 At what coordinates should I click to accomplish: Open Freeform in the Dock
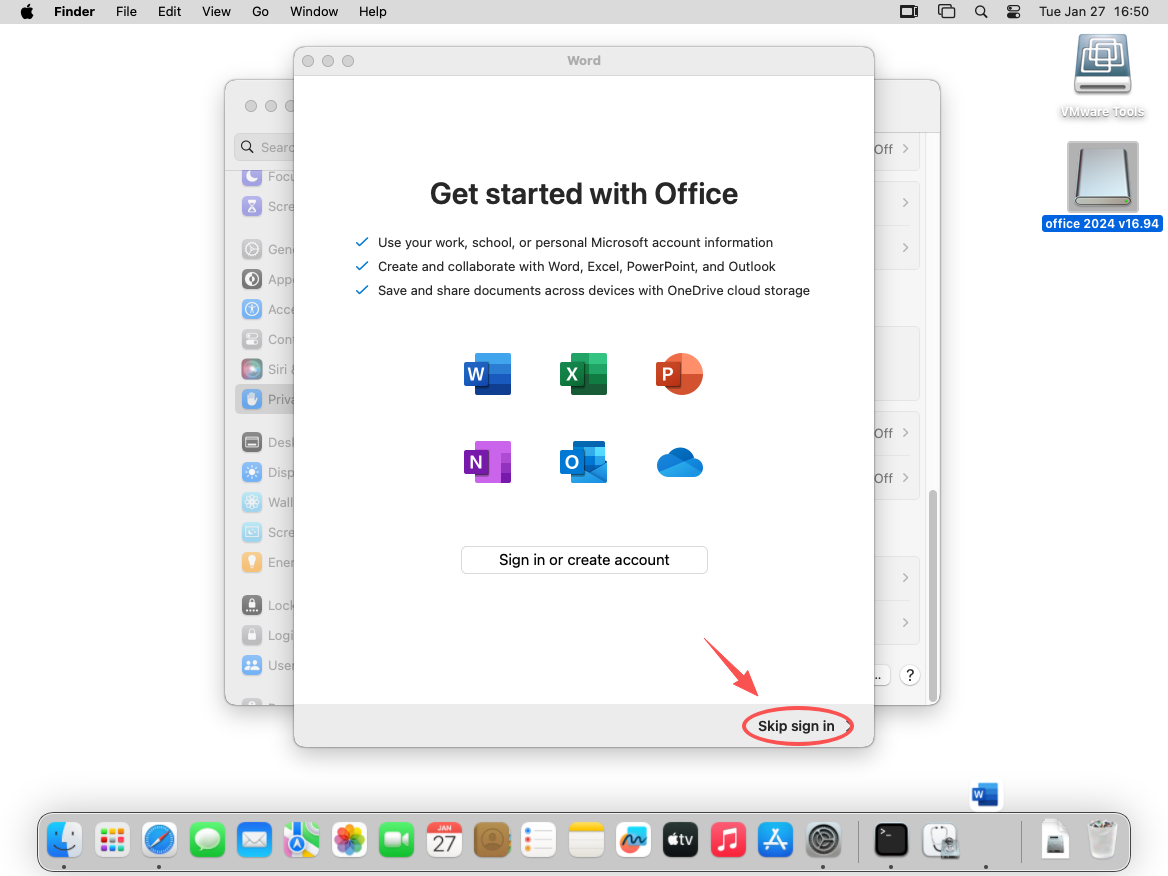[633, 841]
